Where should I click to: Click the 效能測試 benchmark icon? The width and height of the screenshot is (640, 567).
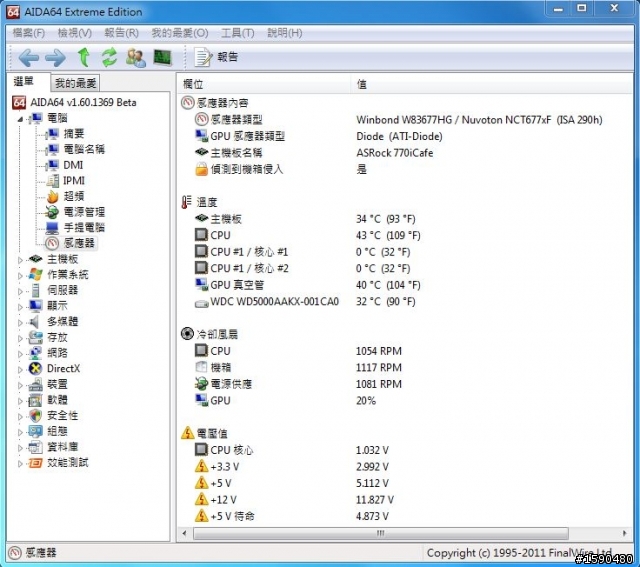click(36, 462)
